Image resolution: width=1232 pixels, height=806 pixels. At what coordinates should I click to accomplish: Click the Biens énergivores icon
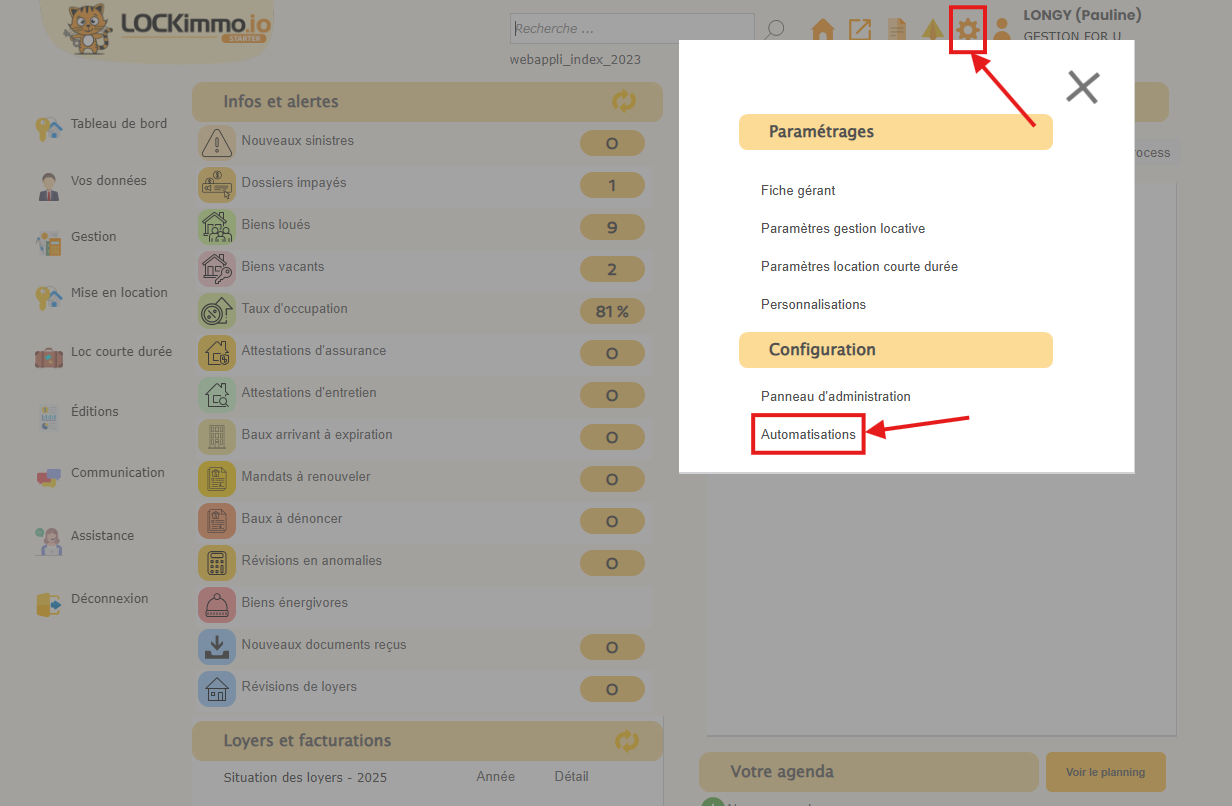217,605
